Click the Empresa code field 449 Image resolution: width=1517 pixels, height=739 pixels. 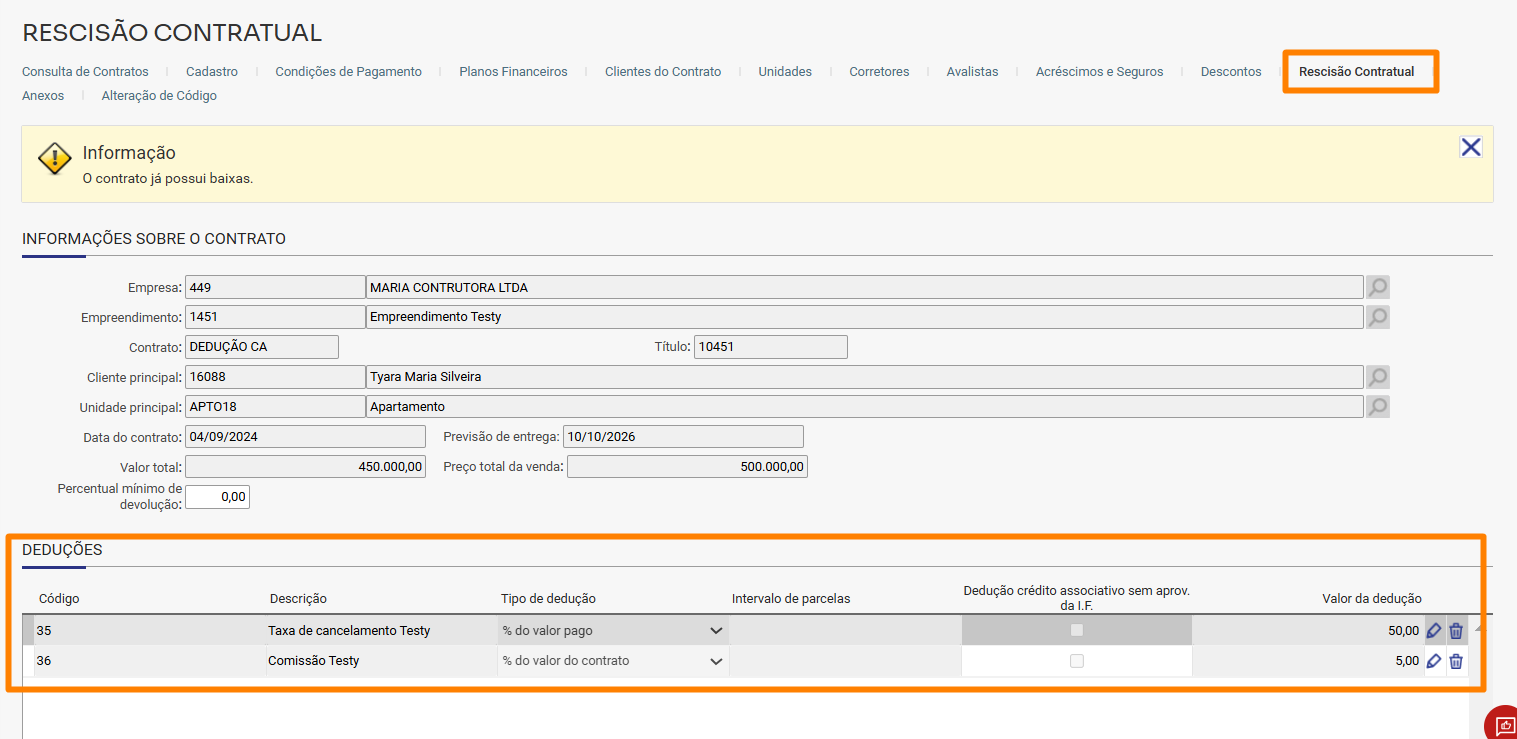275,287
